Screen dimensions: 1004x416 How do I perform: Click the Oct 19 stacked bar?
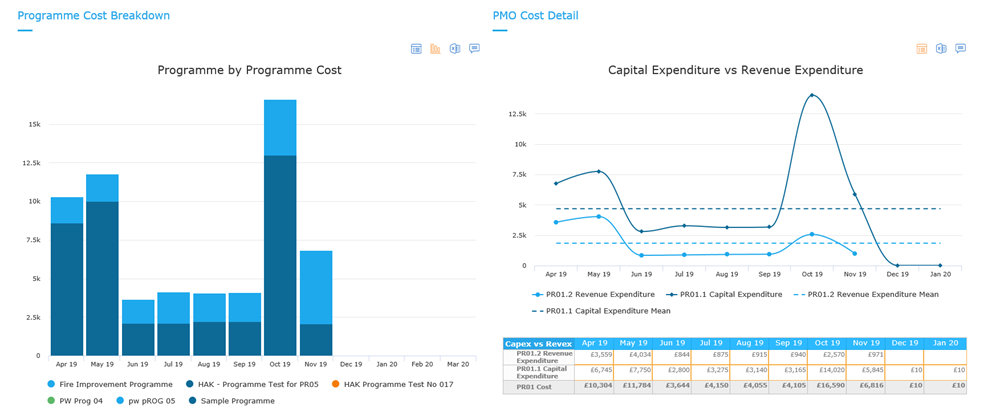[280, 228]
